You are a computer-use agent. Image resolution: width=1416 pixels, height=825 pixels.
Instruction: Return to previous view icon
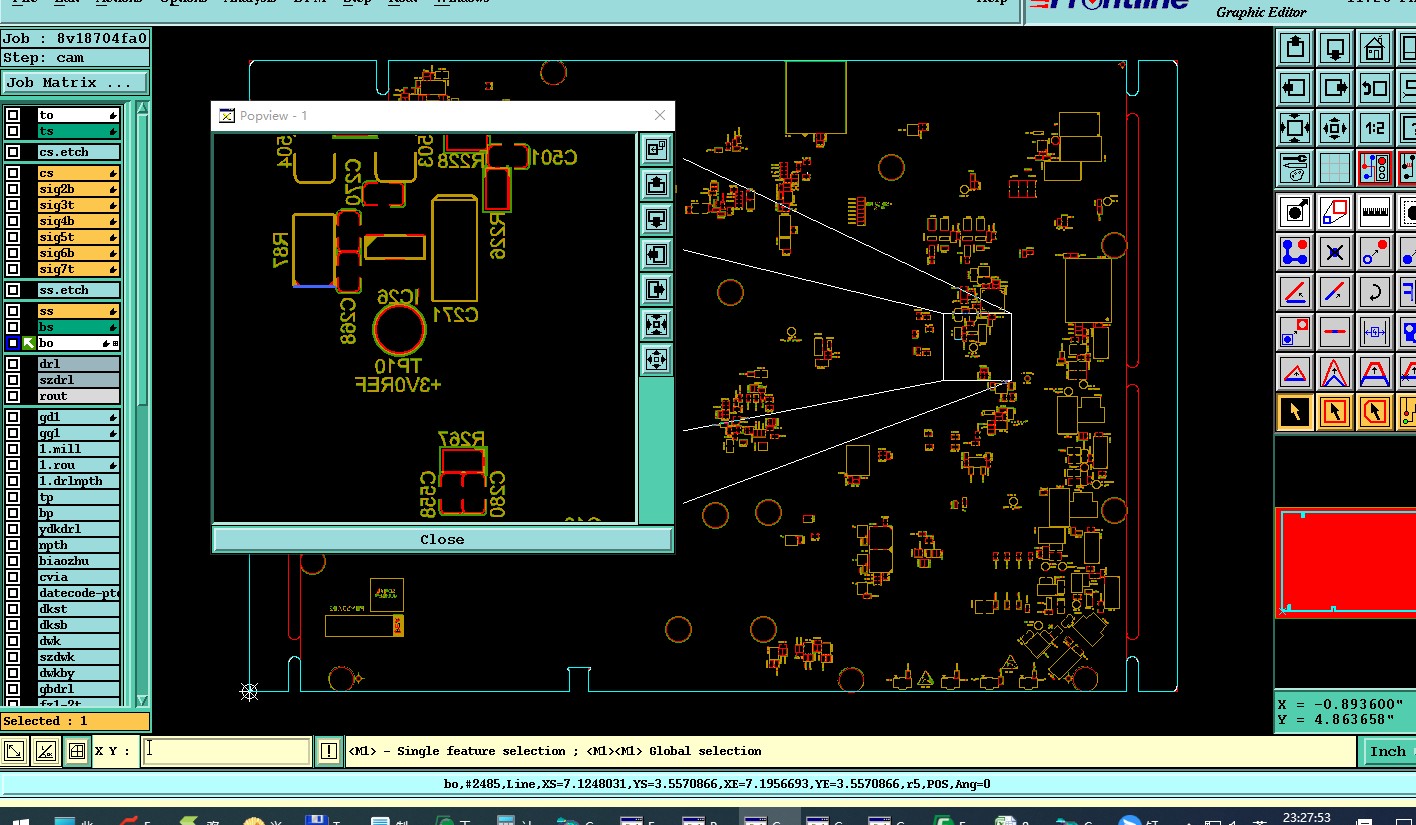point(1375,87)
